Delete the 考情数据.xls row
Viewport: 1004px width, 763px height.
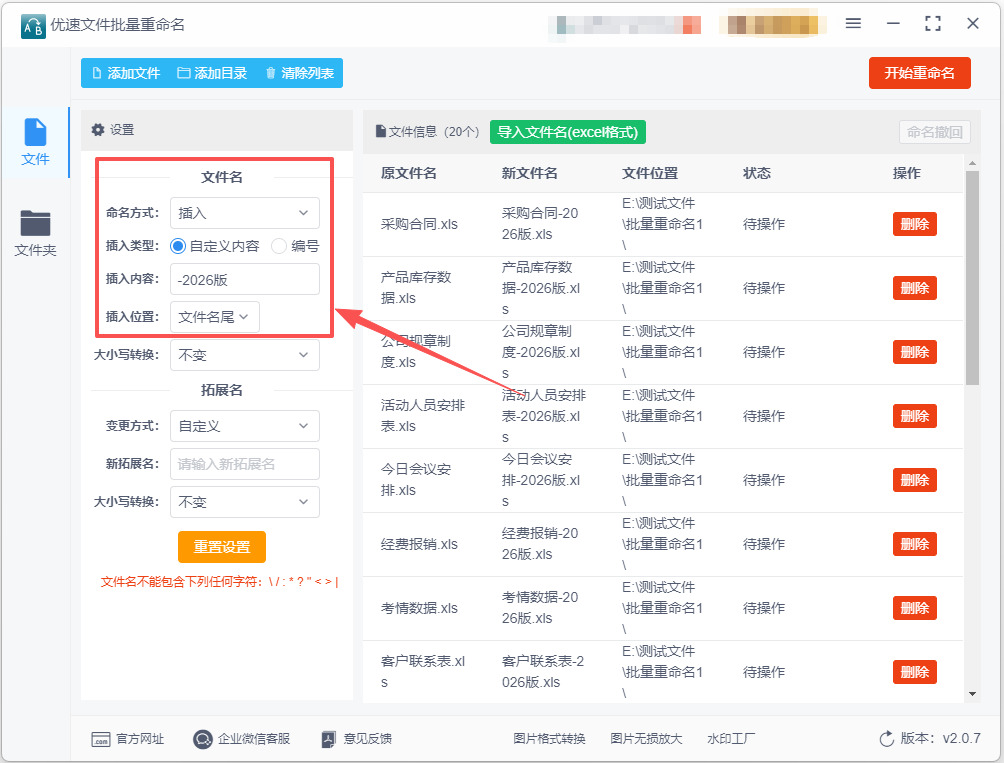point(914,608)
